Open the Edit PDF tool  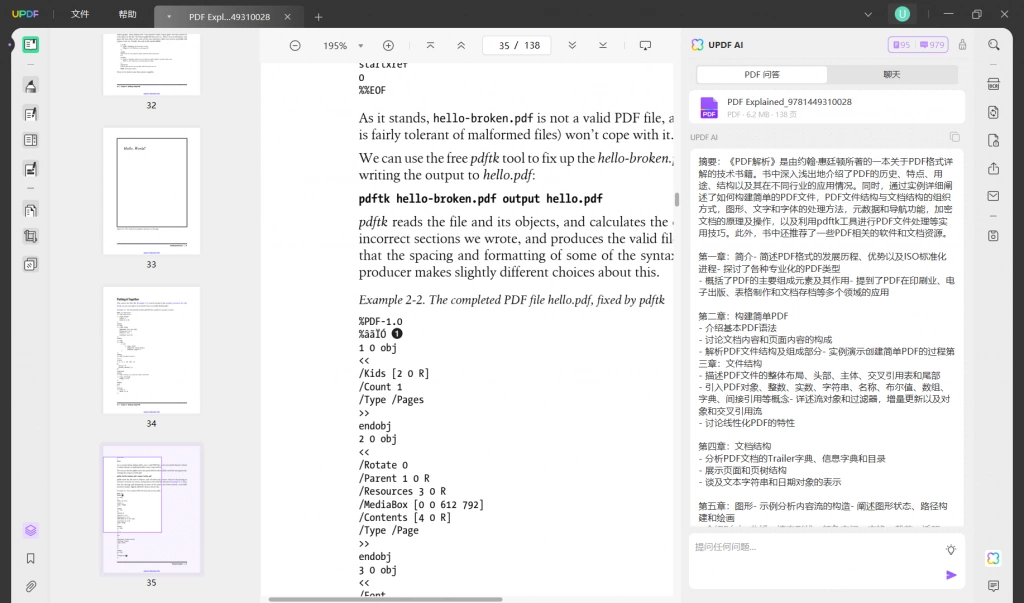(x=30, y=114)
